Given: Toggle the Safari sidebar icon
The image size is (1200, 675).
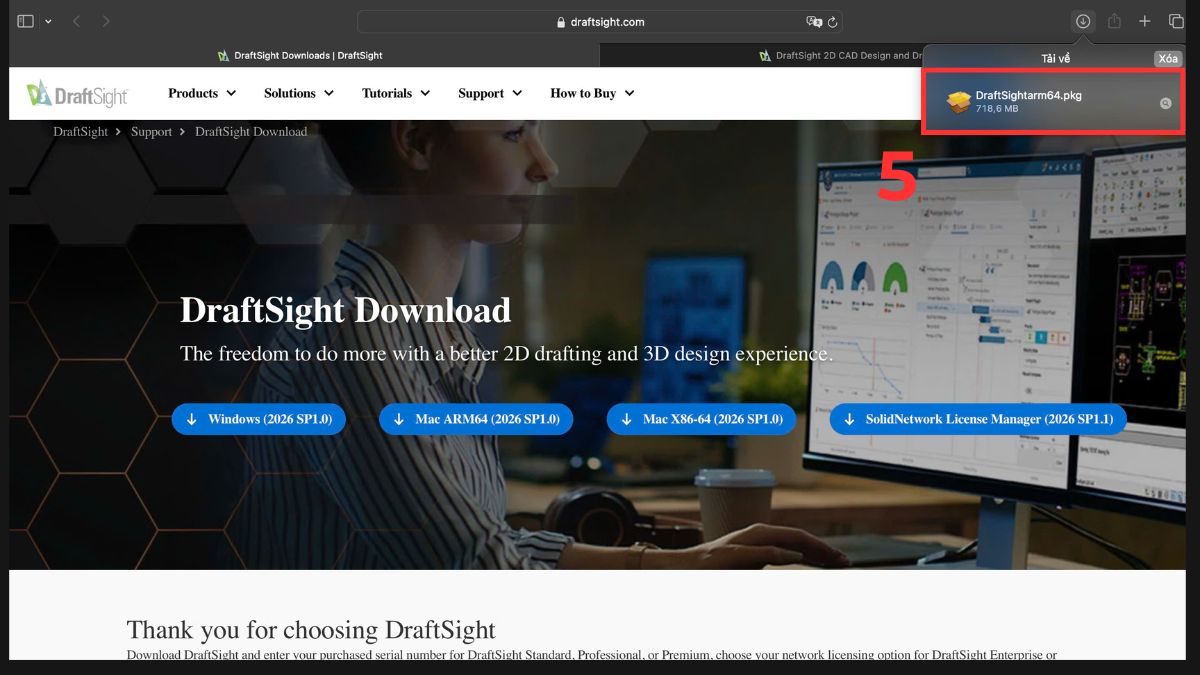Looking at the screenshot, I should 26,21.
